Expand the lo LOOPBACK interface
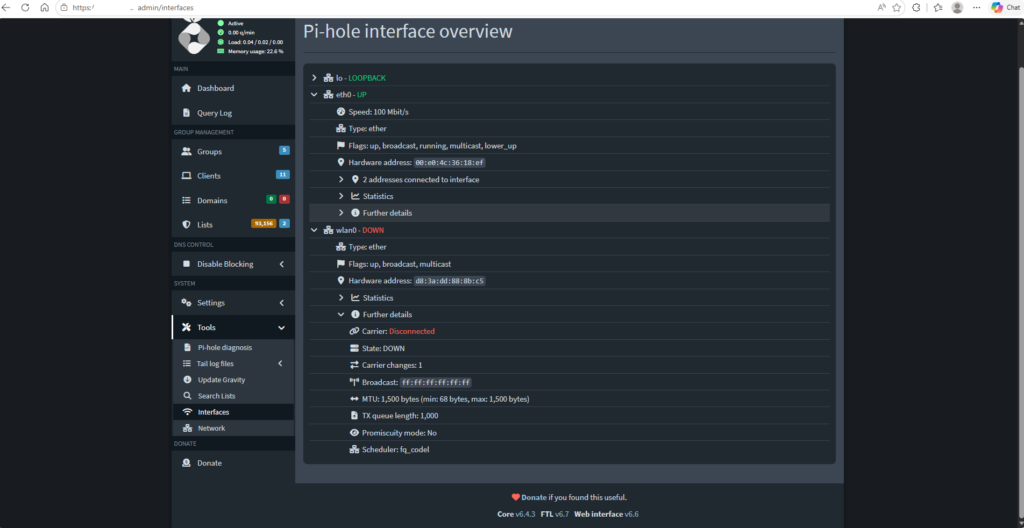Screen dimensions: 1024x528 [x=314, y=78]
